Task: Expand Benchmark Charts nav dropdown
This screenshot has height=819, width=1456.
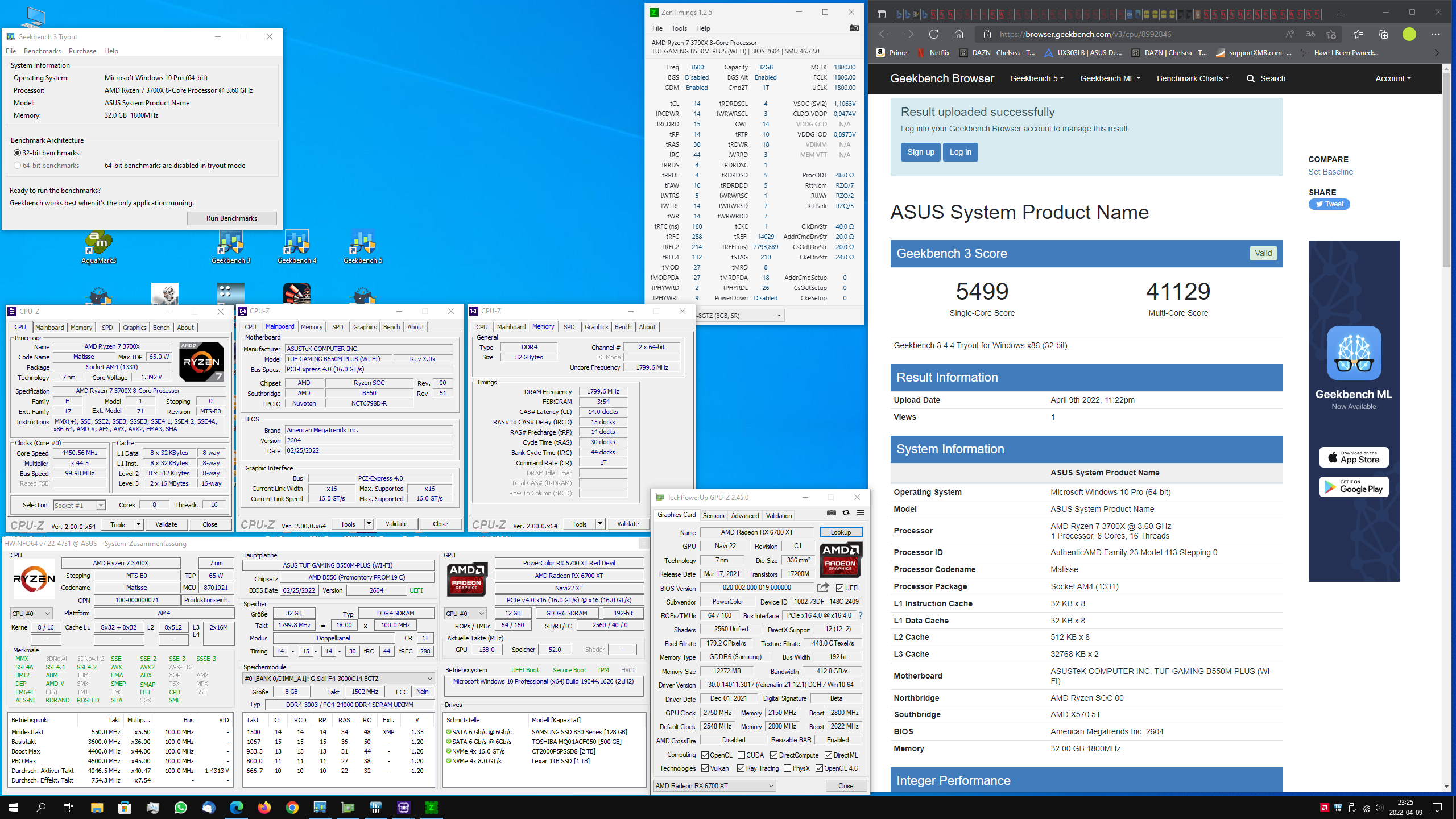Action: pos(1193,78)
